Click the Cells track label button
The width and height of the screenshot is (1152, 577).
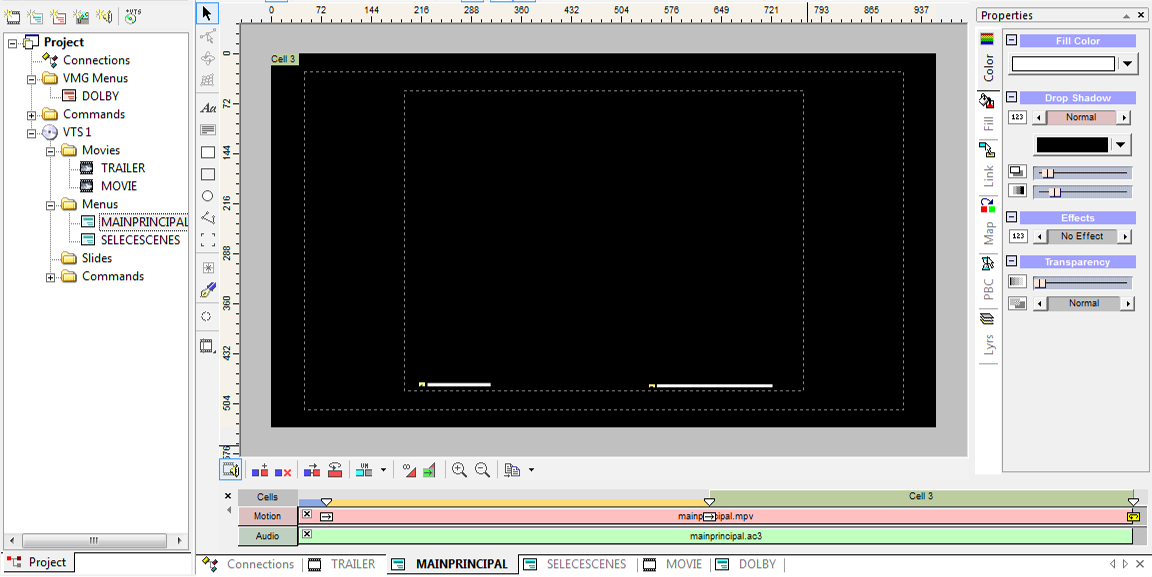[x=267, y=497]
